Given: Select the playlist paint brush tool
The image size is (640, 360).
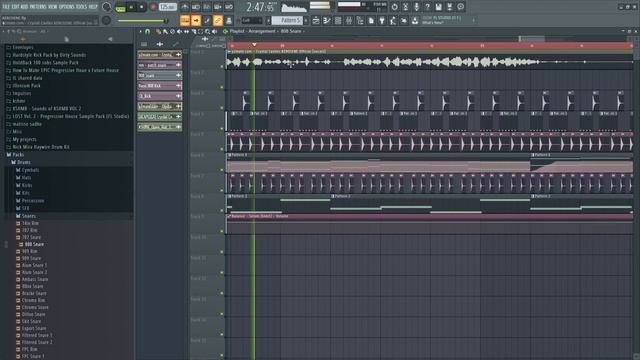Looking at the screenshot, I should (165, 31).
